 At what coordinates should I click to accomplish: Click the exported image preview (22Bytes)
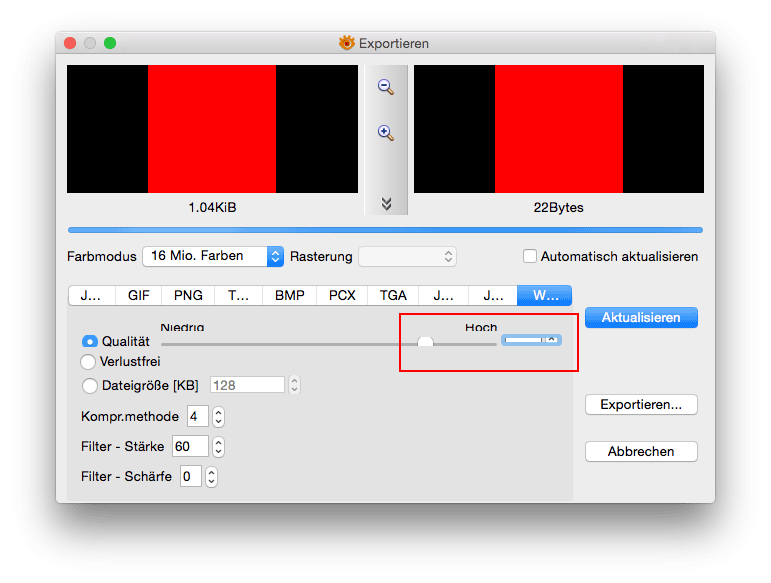click(559, 129)
